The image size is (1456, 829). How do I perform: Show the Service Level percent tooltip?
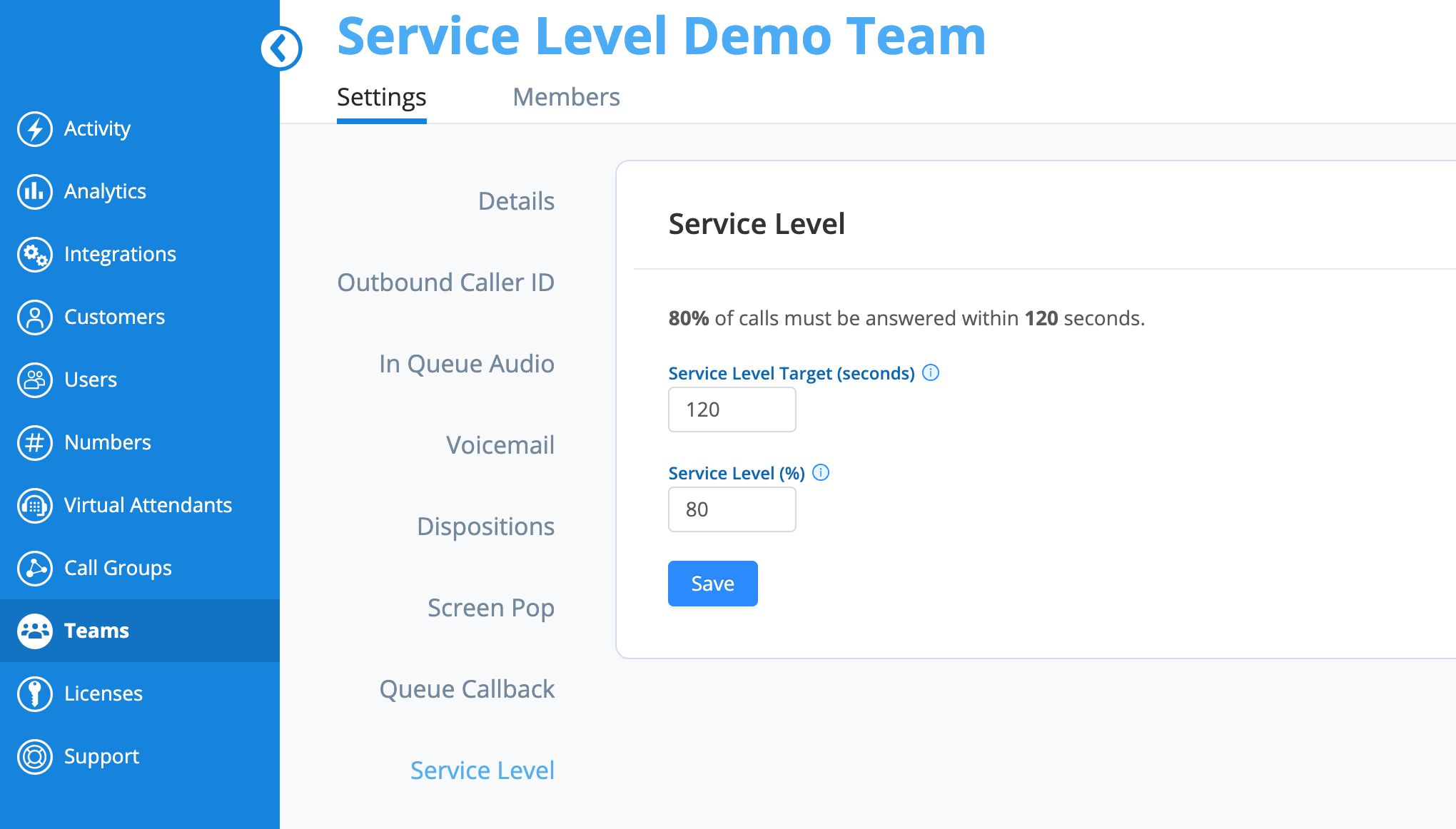coord(821,472)
